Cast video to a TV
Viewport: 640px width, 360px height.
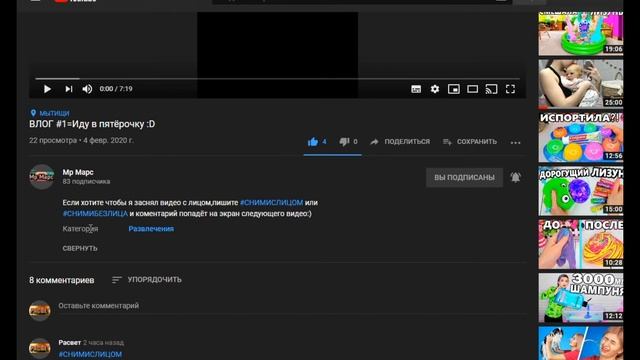point(491,89)
